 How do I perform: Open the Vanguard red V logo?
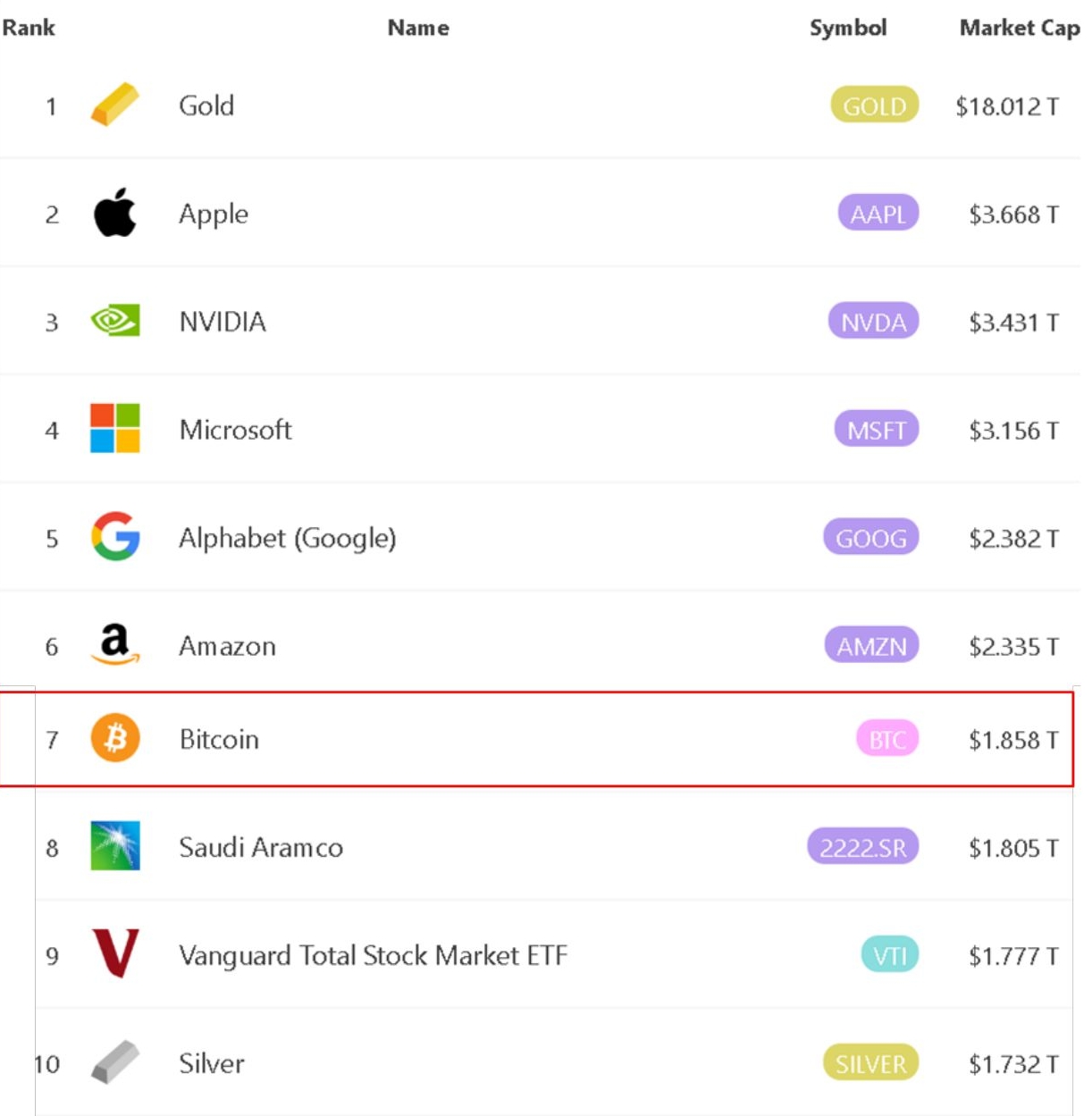pos(115,953)
